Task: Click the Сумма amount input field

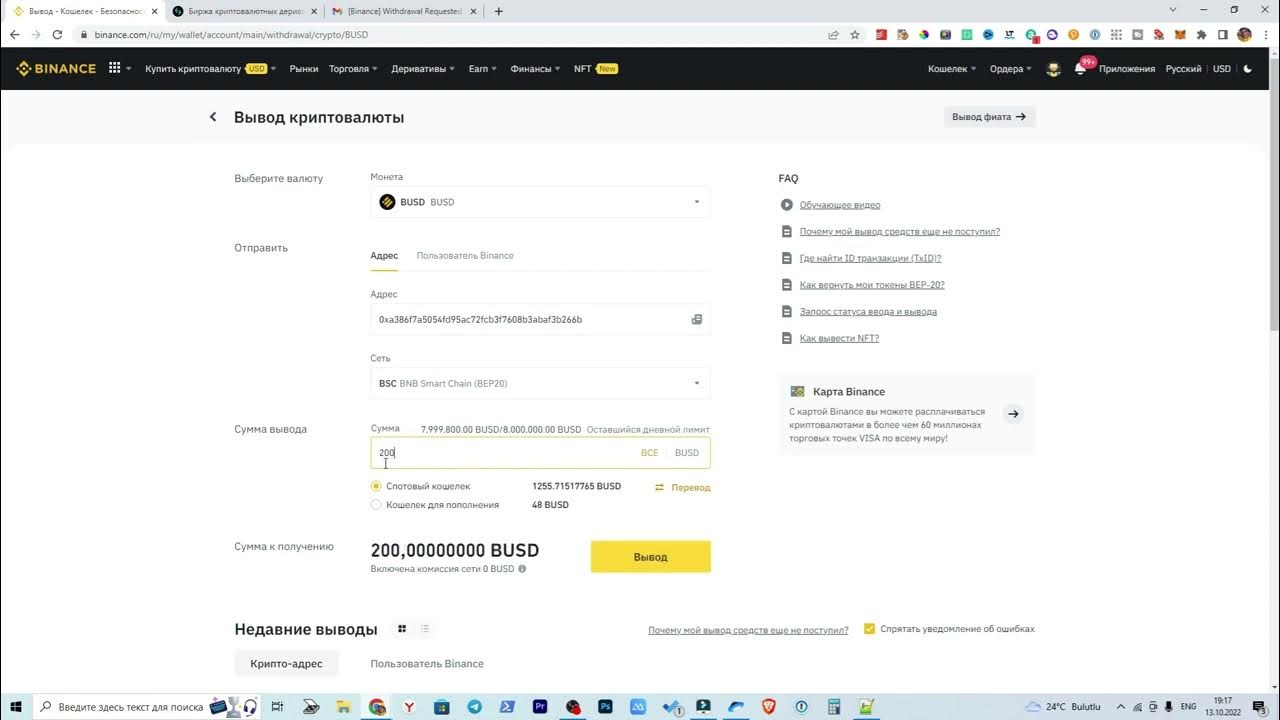Action: [x=540, y=453]
